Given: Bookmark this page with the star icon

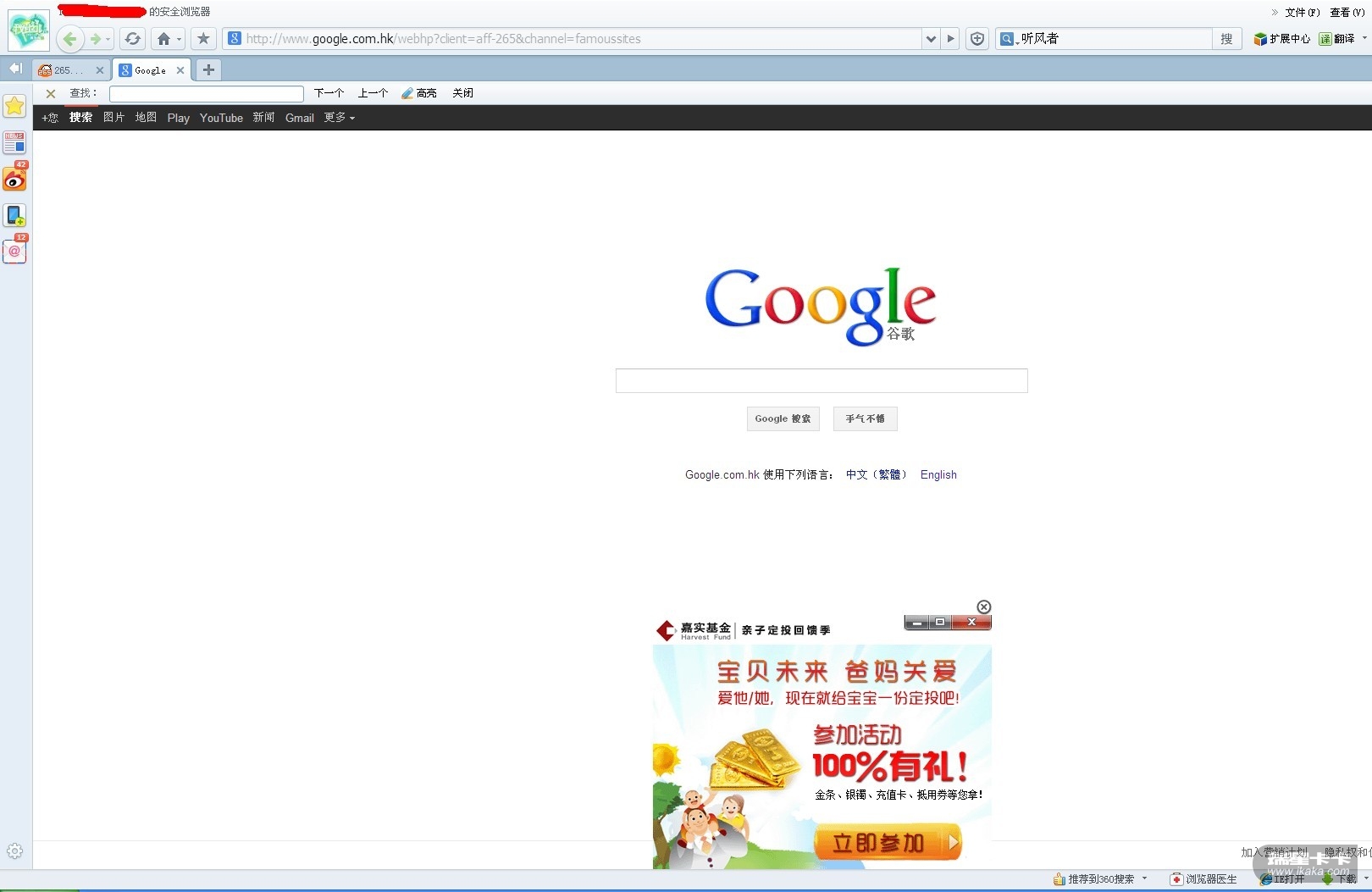Looking at the screenshot, I should [203, 39].
